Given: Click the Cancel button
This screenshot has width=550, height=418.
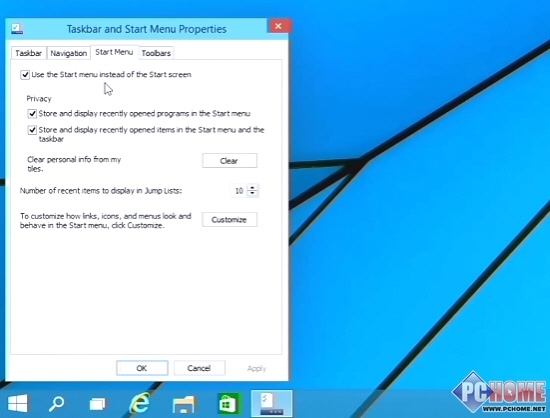Looking at the screenshot, I should click(x=199, y=368).
